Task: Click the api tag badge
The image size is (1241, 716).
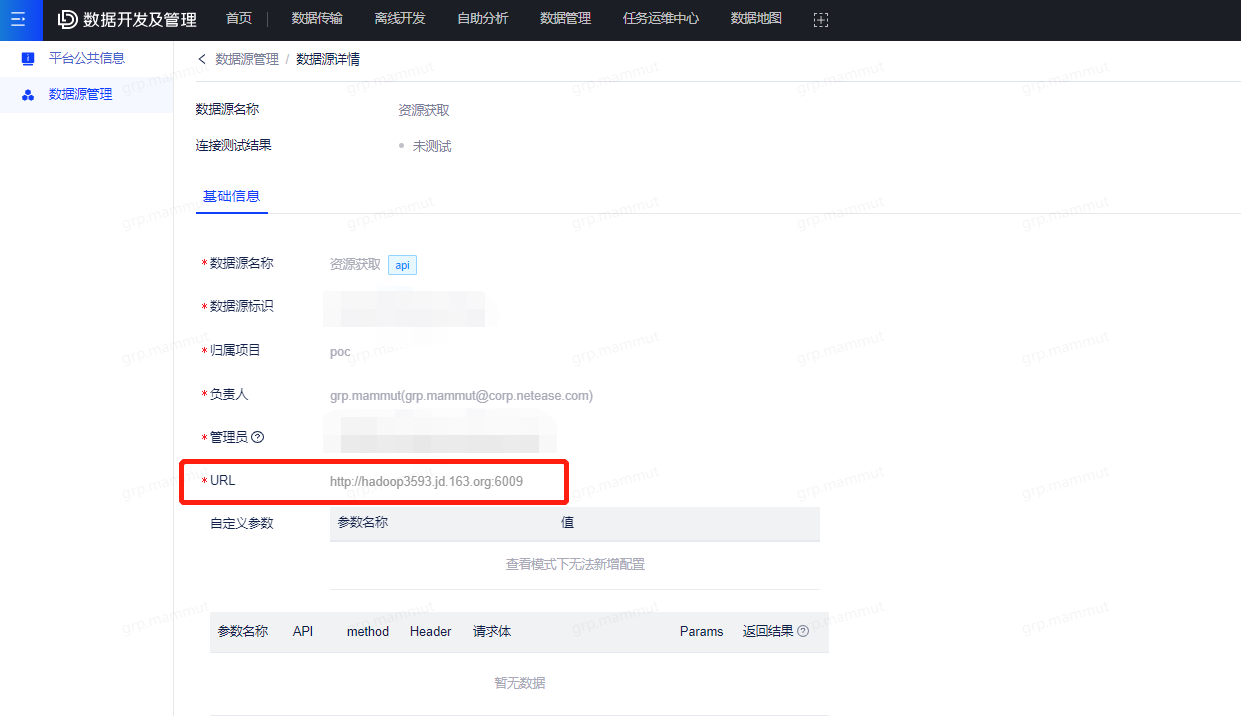Action: [402, 265]
